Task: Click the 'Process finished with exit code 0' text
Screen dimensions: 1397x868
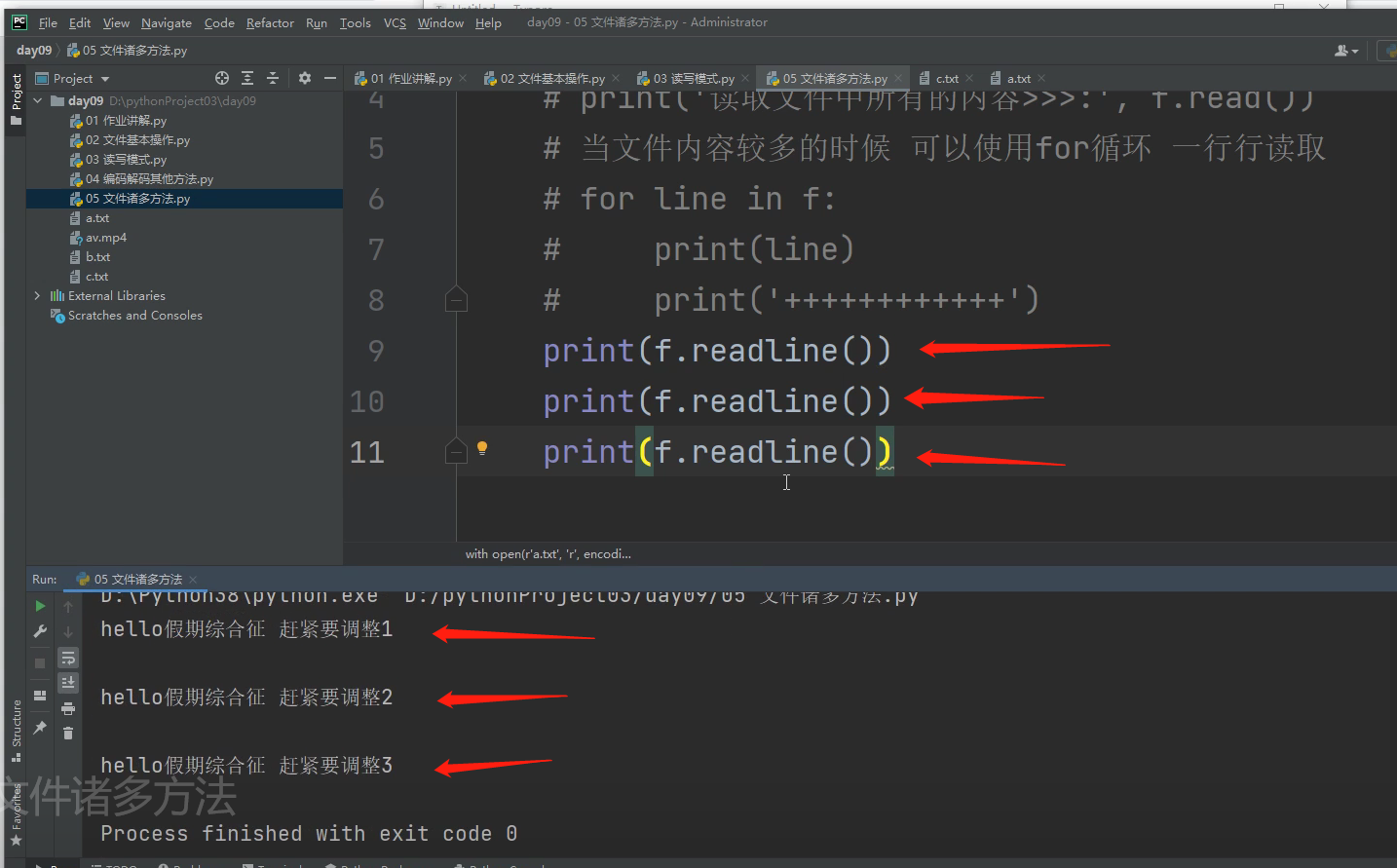Action: tap(309, 834)
